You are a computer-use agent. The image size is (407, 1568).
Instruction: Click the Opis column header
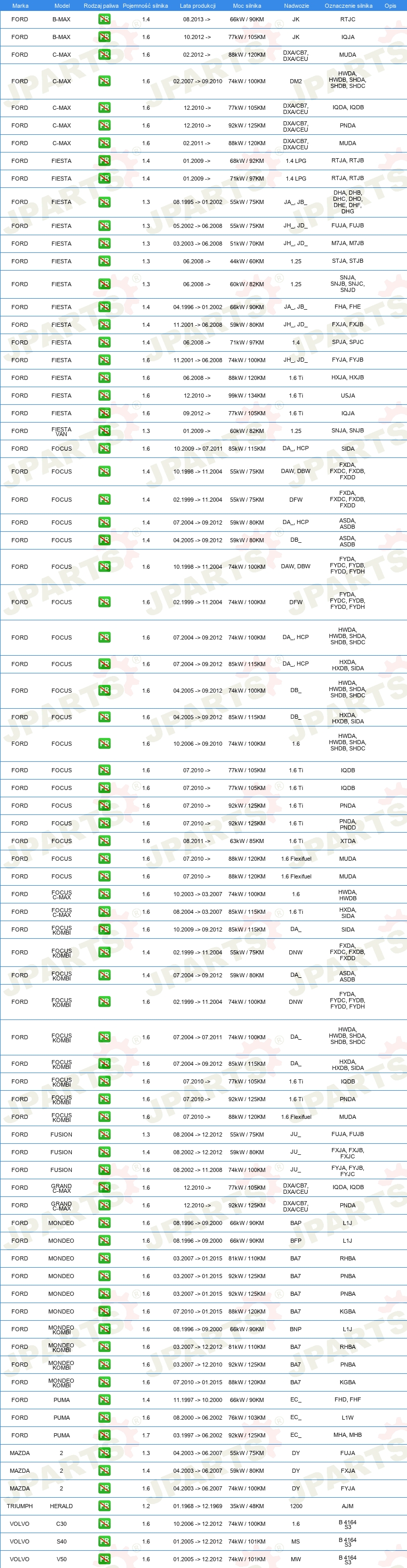(390, 6)
